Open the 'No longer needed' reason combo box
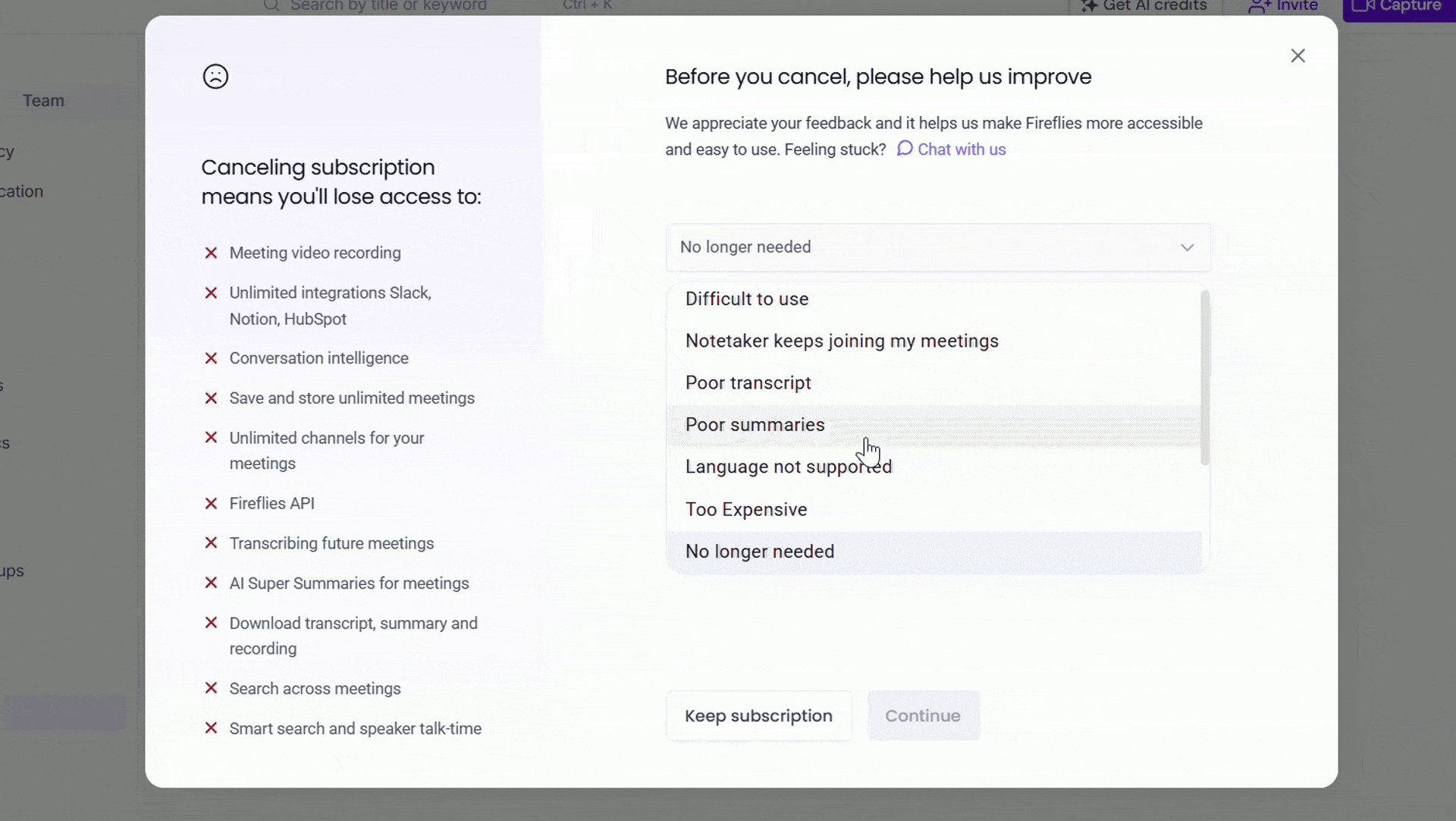 coord(938,247)
